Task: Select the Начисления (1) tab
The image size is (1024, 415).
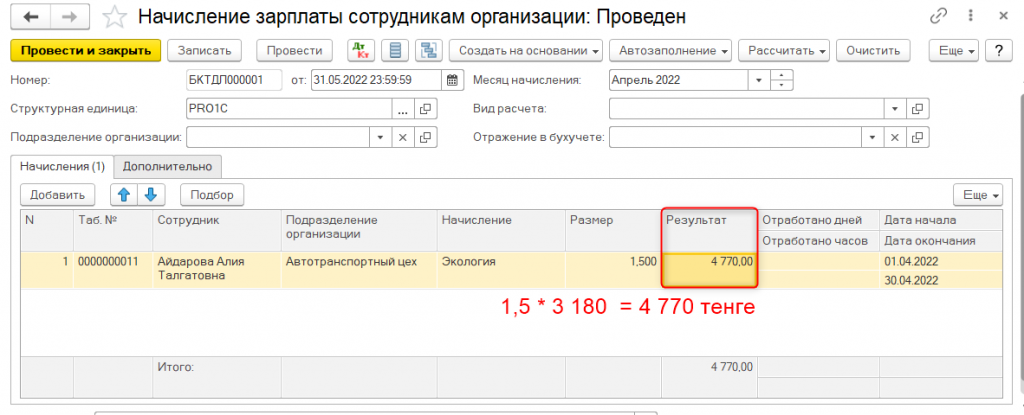Action: [x=62, y=166]
